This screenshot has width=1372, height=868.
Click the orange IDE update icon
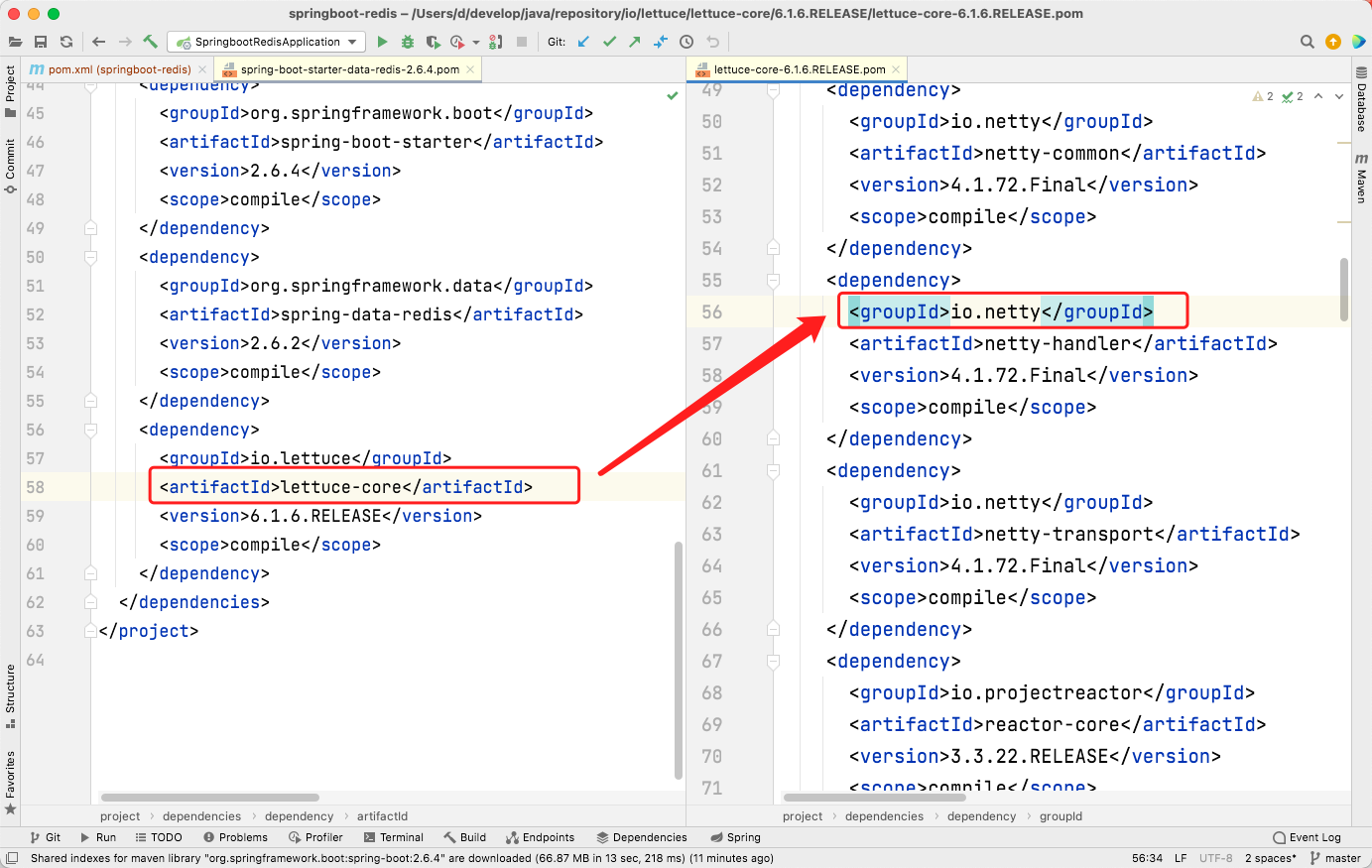pos(1333,42)
